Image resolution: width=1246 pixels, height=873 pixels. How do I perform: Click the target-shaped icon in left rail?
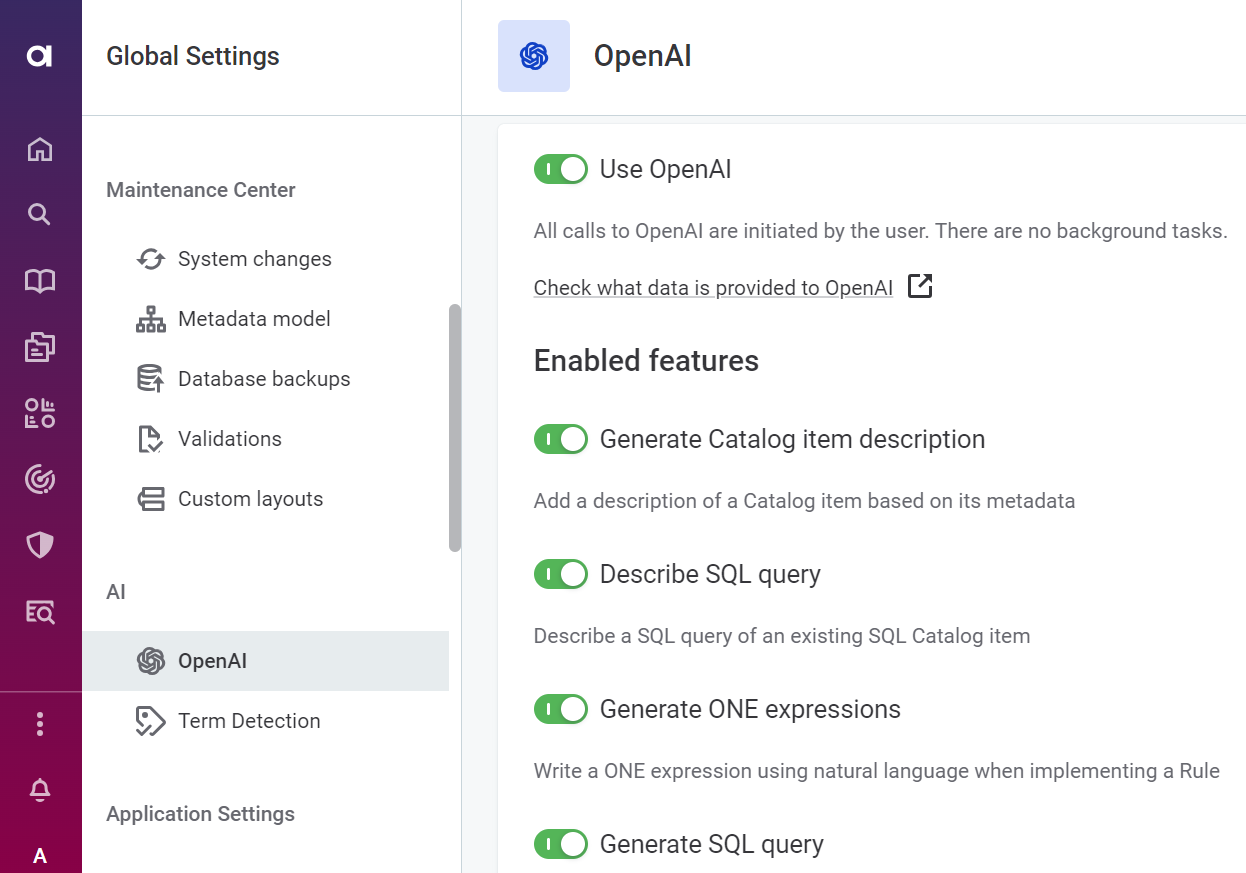pos(40,480)
